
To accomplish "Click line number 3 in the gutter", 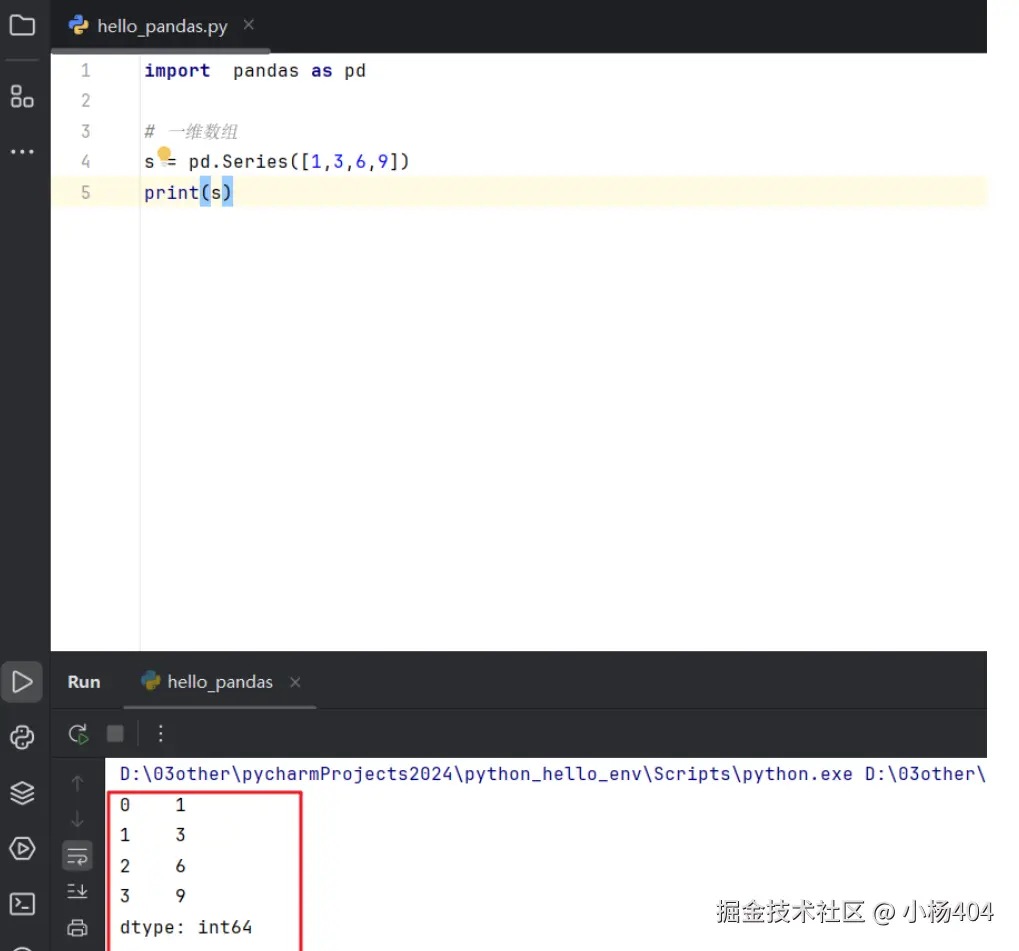I will [86, 131].
